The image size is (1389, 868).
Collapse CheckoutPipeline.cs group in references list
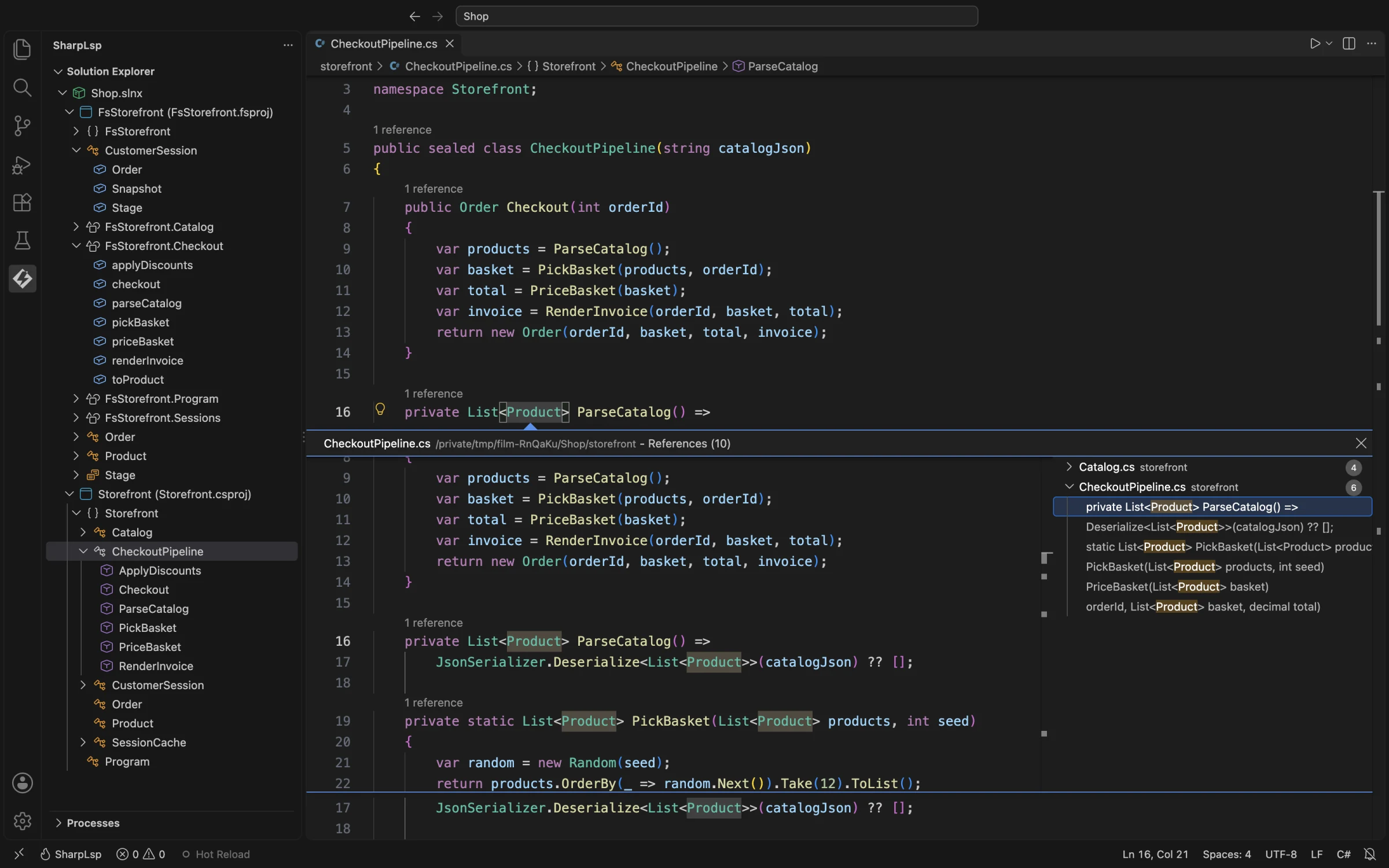coord(1069,487)
